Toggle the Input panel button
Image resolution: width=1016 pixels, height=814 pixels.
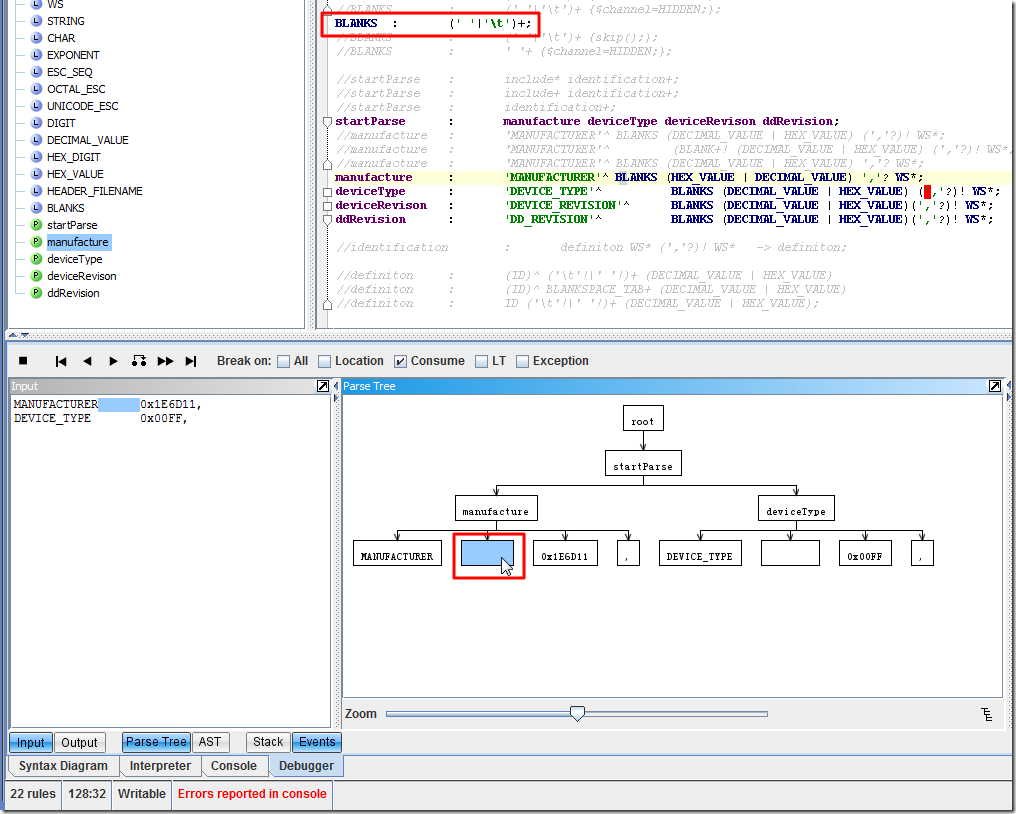point(30,742)
